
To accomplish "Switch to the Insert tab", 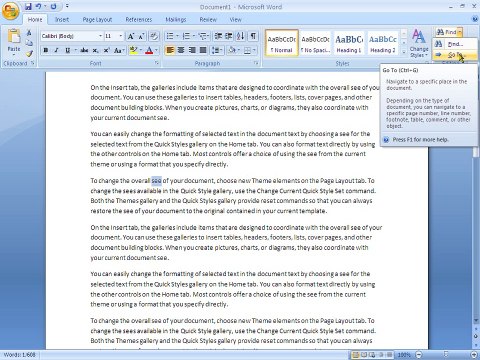I will [x=62, y=20].
